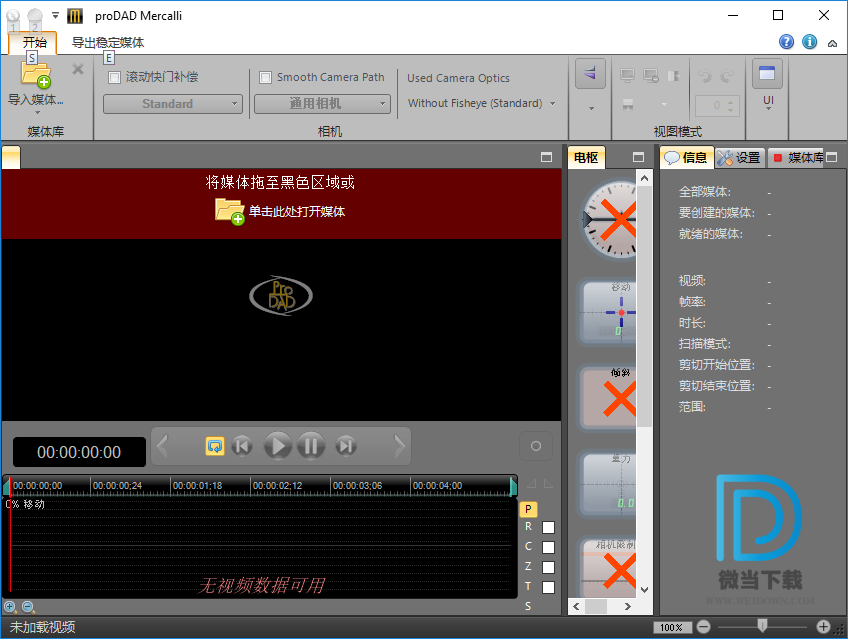Expand the dropdown arrow under Import Media

[x=37, y=112]
